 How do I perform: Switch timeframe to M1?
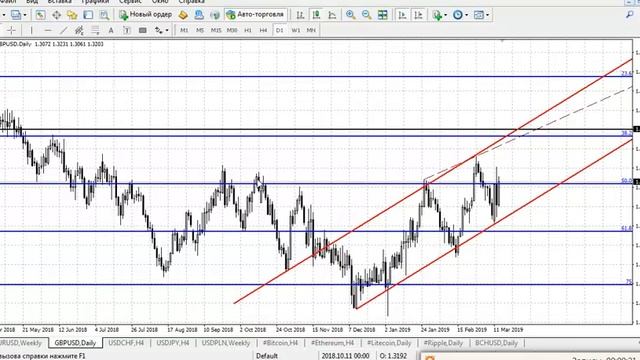point(184,30)
